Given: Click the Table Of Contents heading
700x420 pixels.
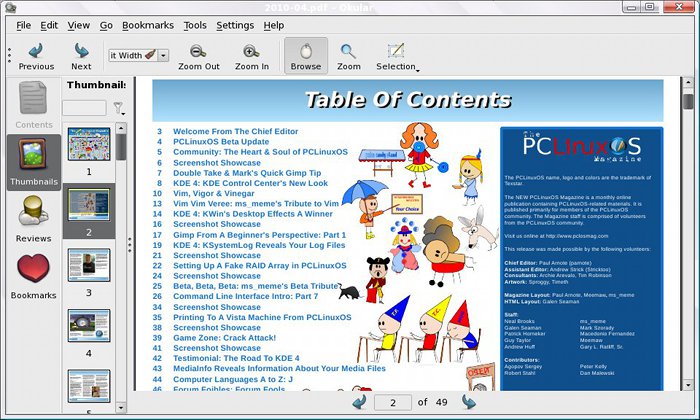Looking at the screenshot, I should click(408, 100).
